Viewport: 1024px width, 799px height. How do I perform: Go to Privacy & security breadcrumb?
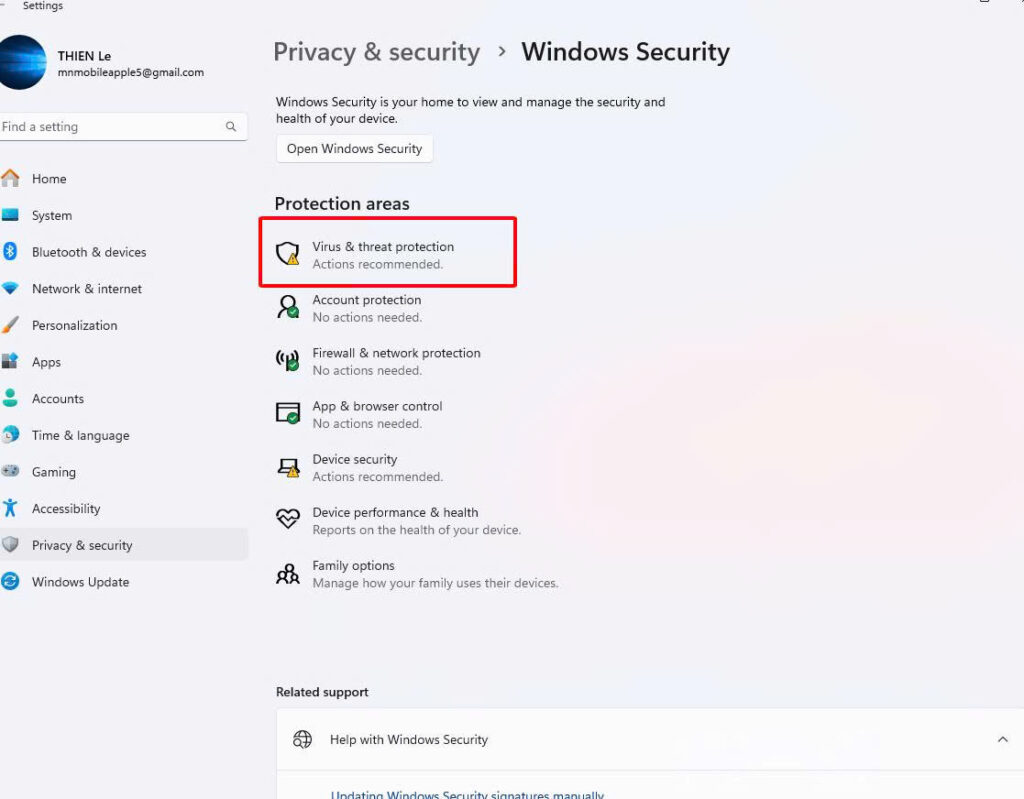coord(376,52)
